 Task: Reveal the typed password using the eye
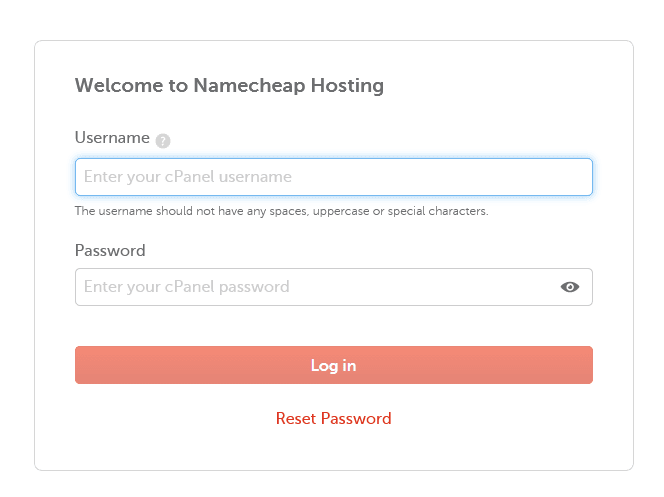pyautogui.click(x=570, y=287)
